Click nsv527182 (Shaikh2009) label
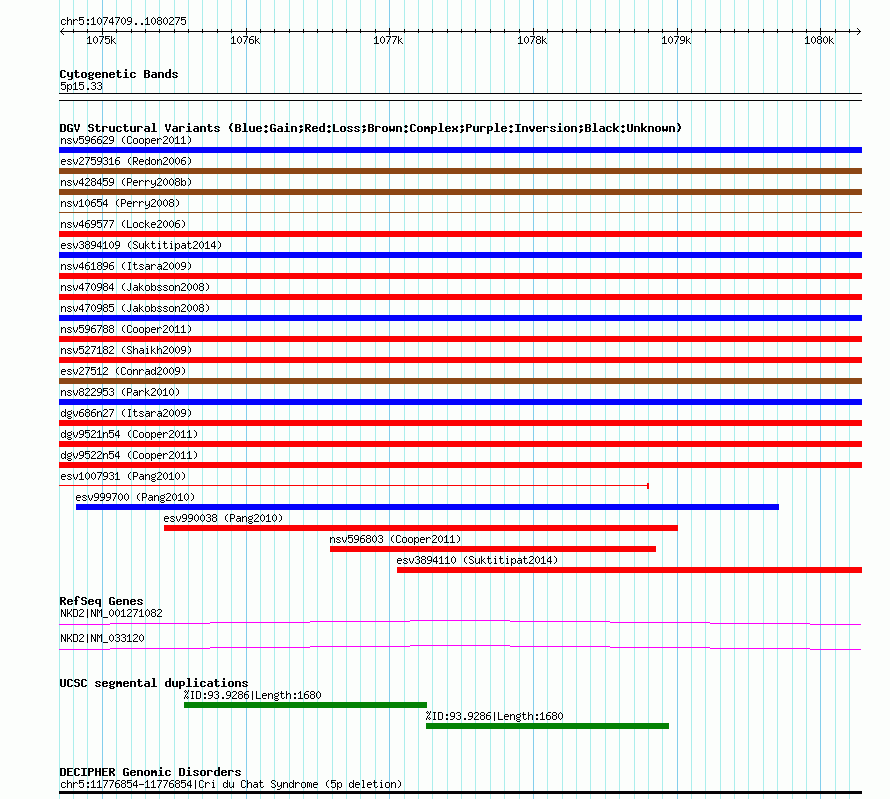Viewport: 890px width, 799px height. [x=126, y=350]
